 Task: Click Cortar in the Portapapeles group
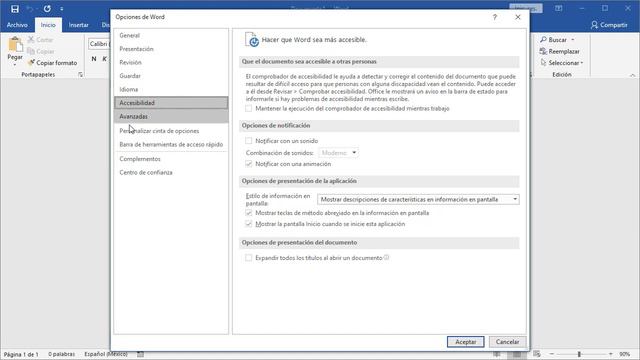point(40,40)
